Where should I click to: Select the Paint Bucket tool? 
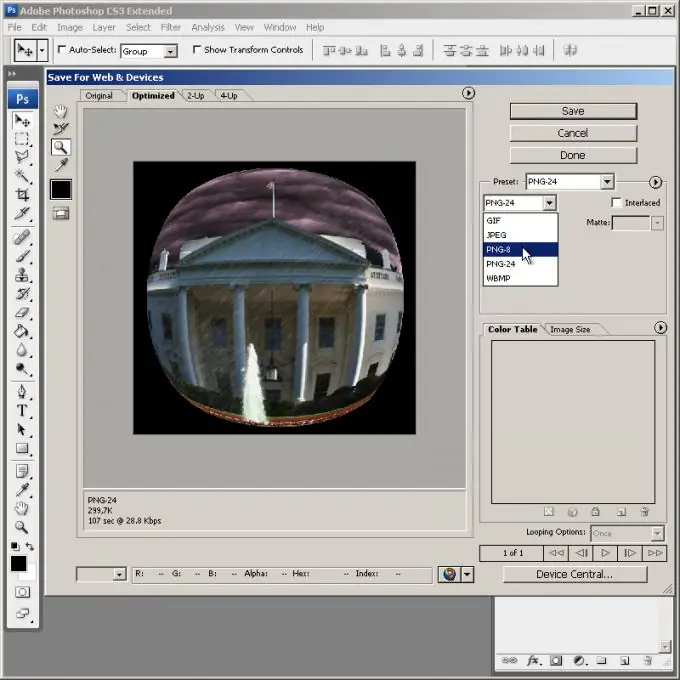click(x=22, y=331)
